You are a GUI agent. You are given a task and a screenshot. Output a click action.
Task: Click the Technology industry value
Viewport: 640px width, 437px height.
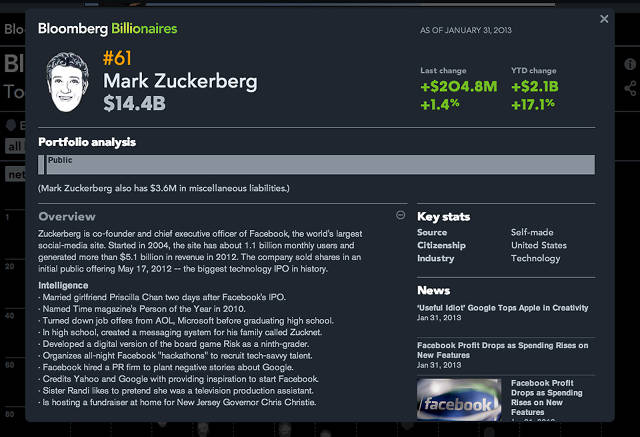536,259
